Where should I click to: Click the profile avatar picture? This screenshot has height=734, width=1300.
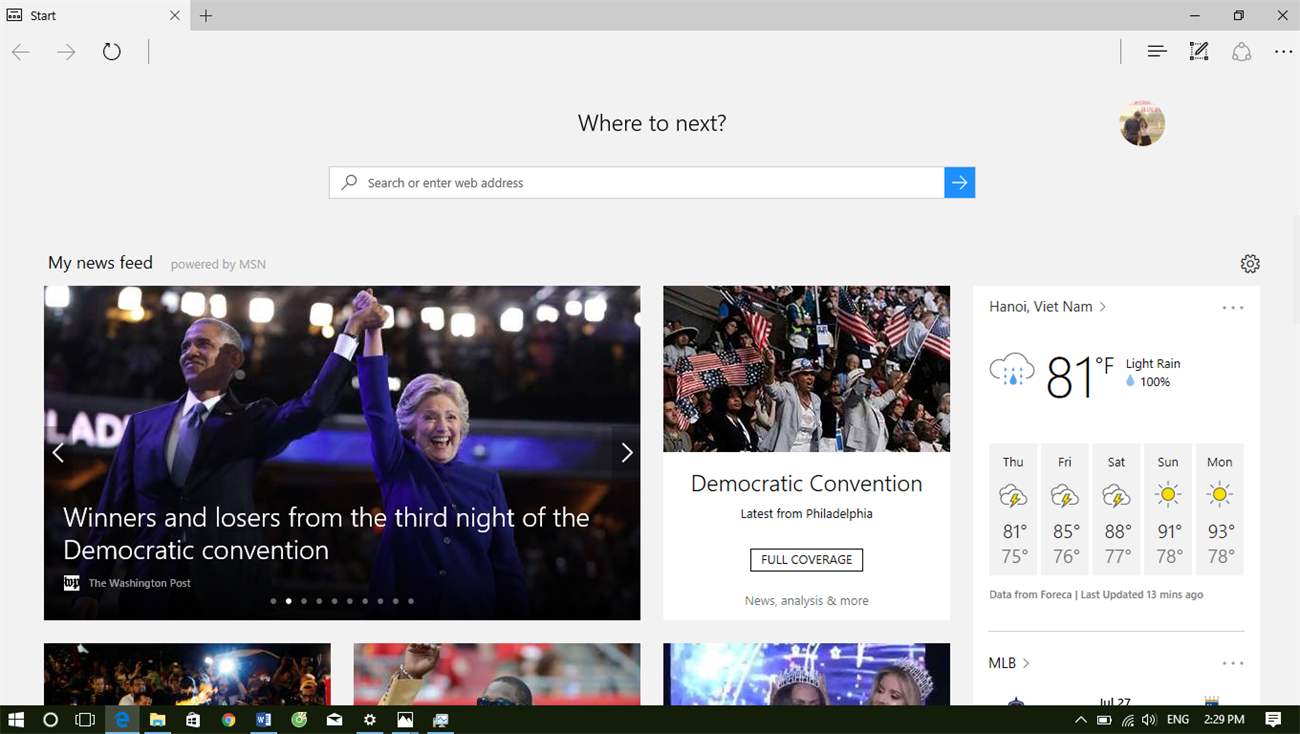pyautogui.click(x=1142, y=123)
